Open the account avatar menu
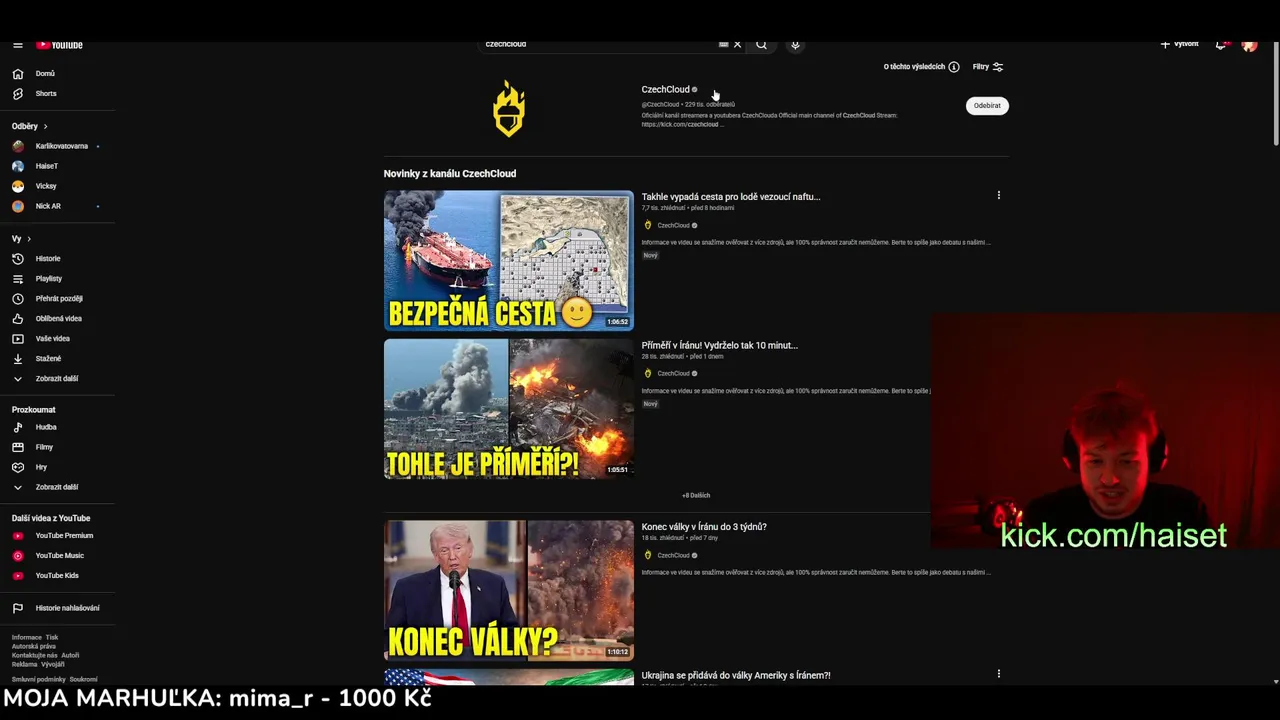This screenshot has width=1280, height=720. [x=1249, y=45]
